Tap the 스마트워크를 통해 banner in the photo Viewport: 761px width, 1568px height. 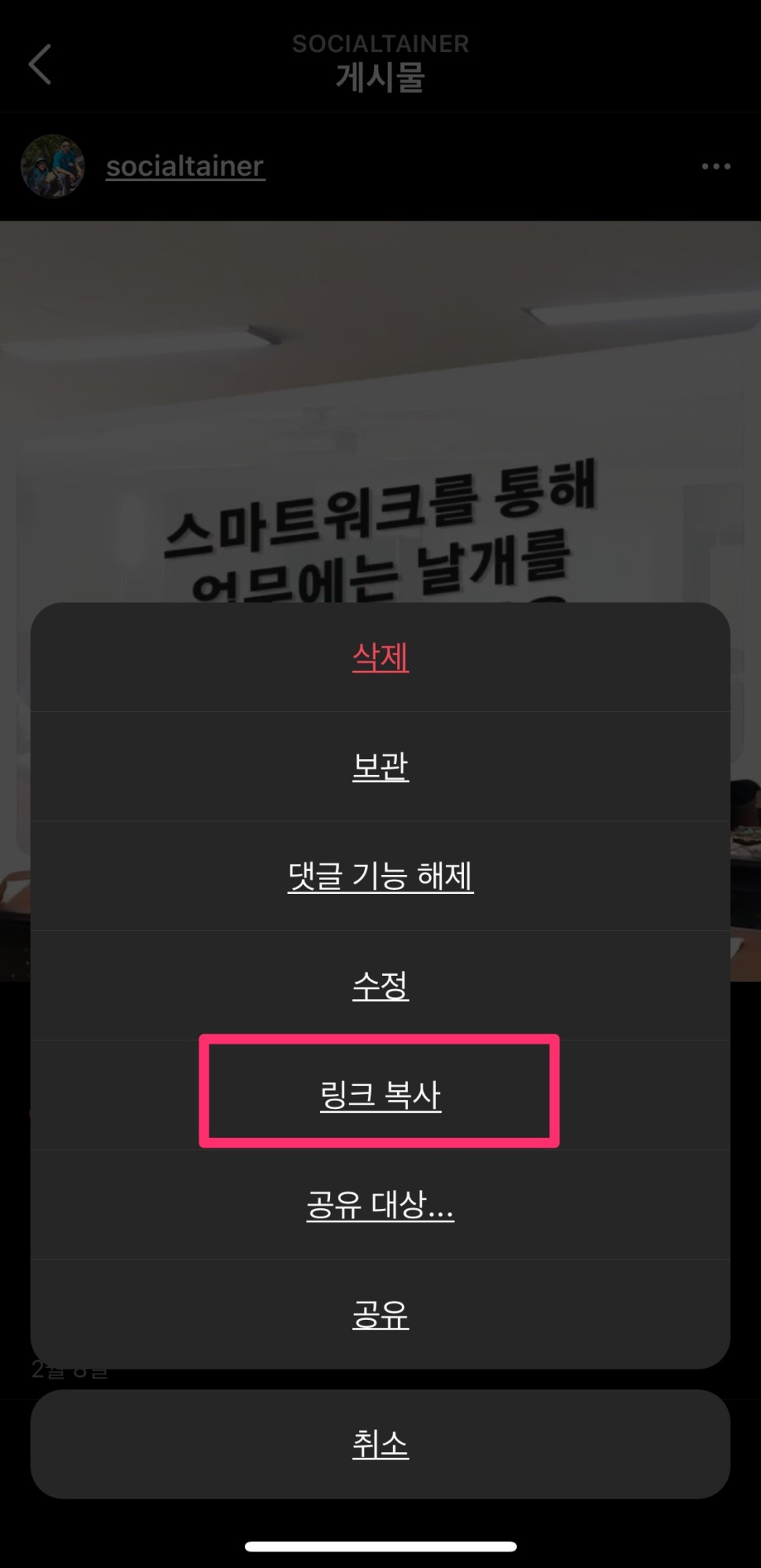click(x=382, y=510)
